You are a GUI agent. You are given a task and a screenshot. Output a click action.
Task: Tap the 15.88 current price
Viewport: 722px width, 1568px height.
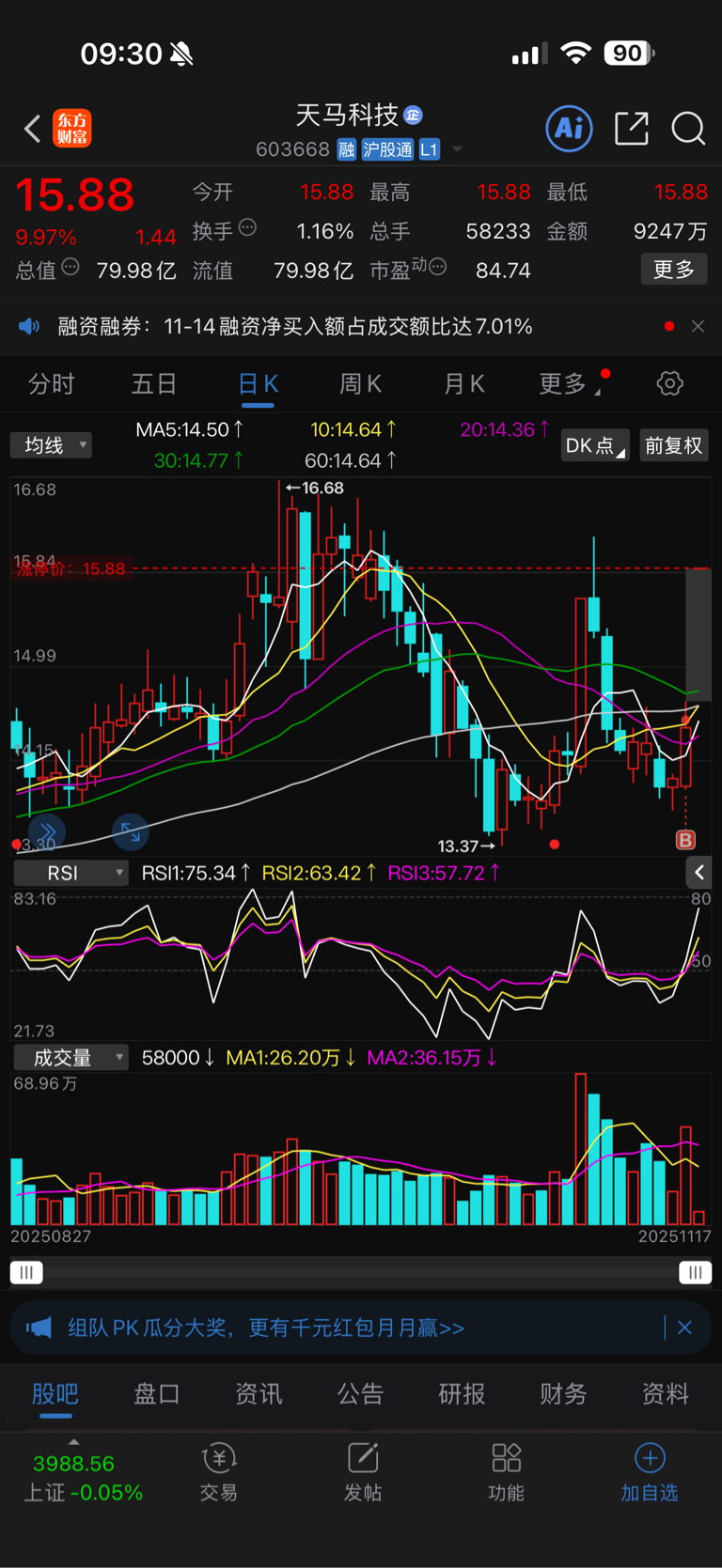(75, 195)
